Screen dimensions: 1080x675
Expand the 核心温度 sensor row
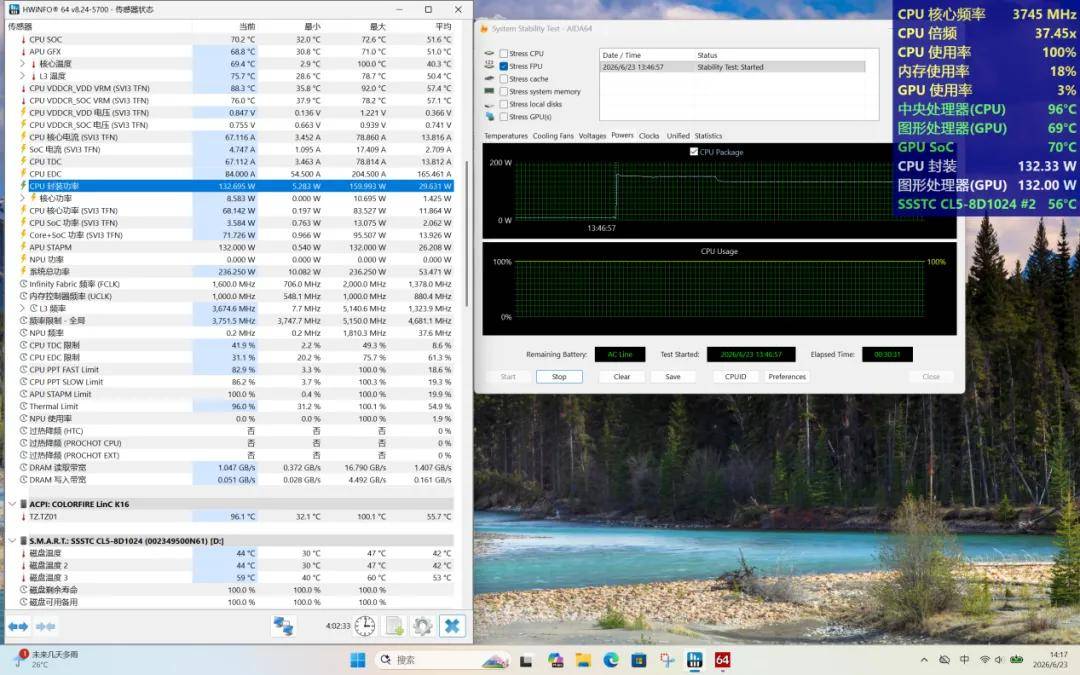coord(23,63)
